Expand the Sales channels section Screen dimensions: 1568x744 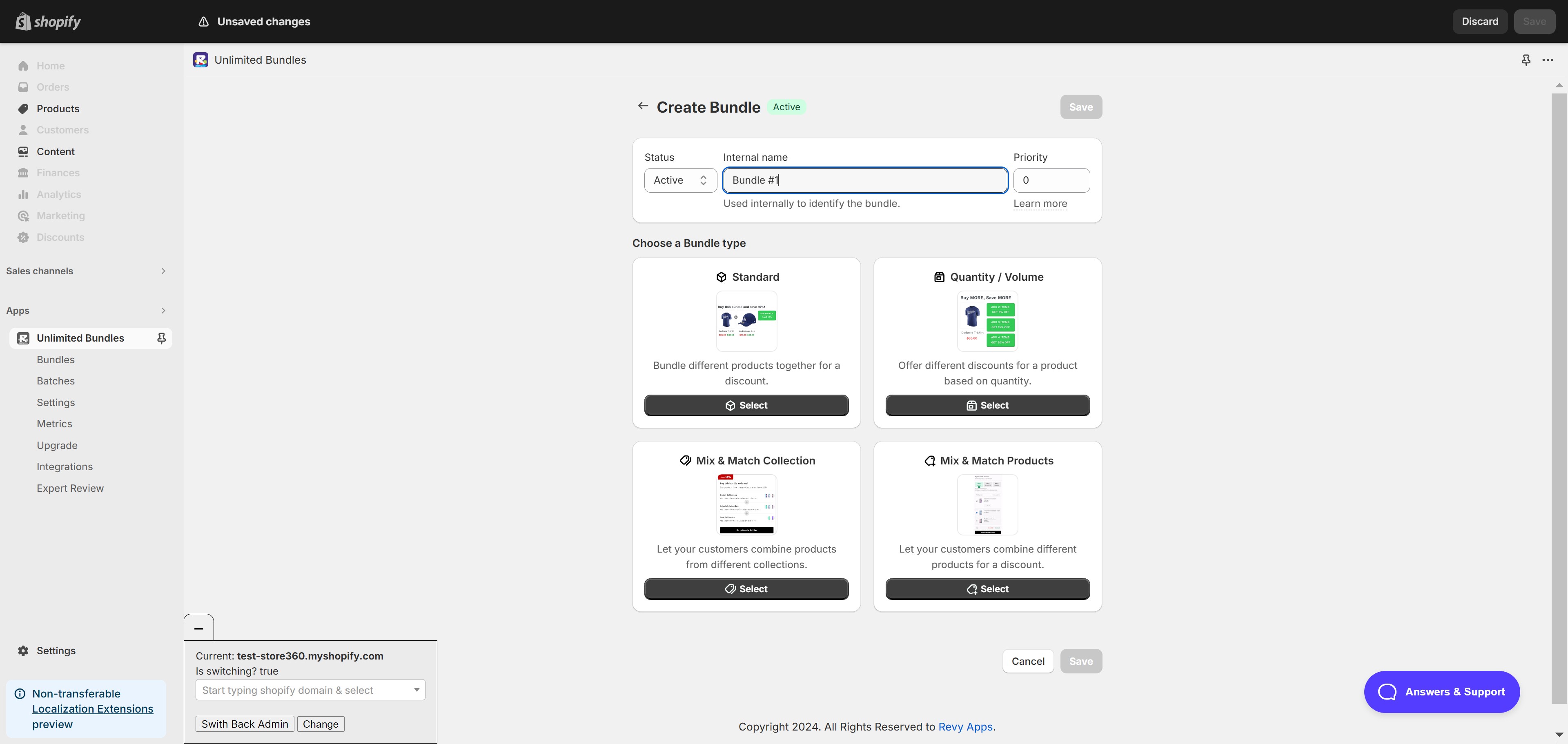click(163, 271)
